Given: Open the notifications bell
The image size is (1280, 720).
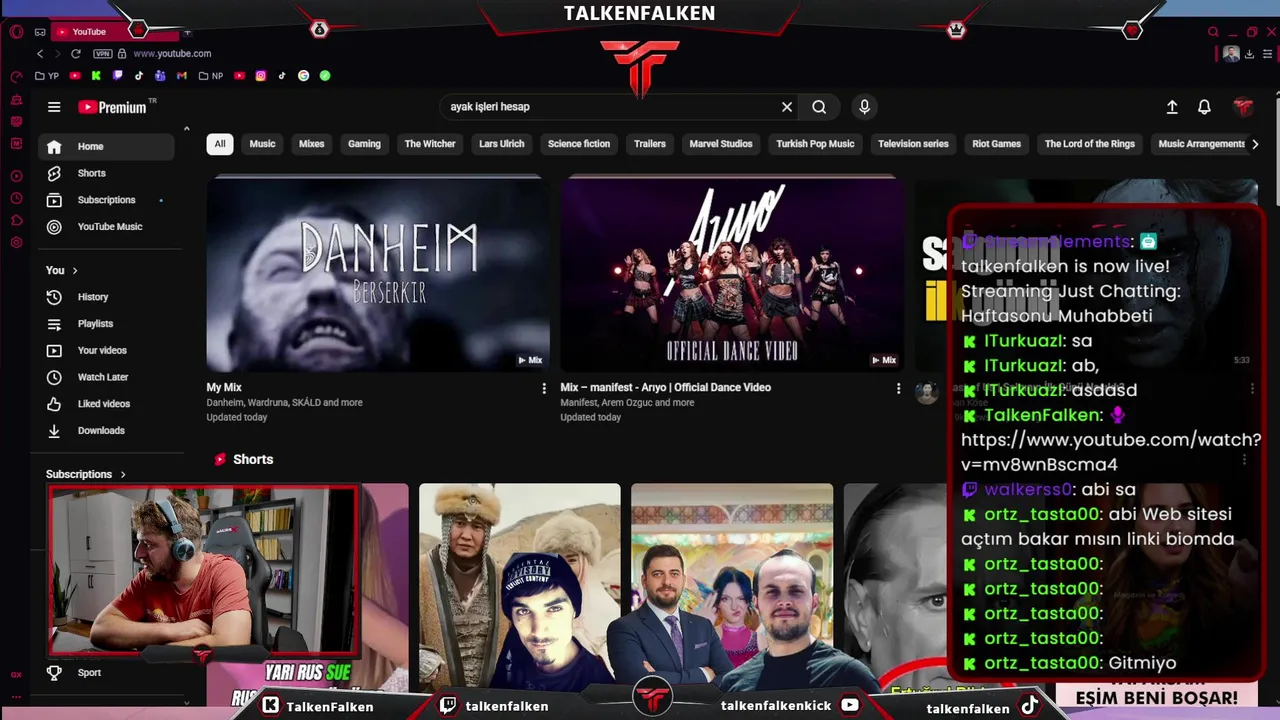Looking at the screenshot, I should pyautogui.click(x=1204, y=107).
